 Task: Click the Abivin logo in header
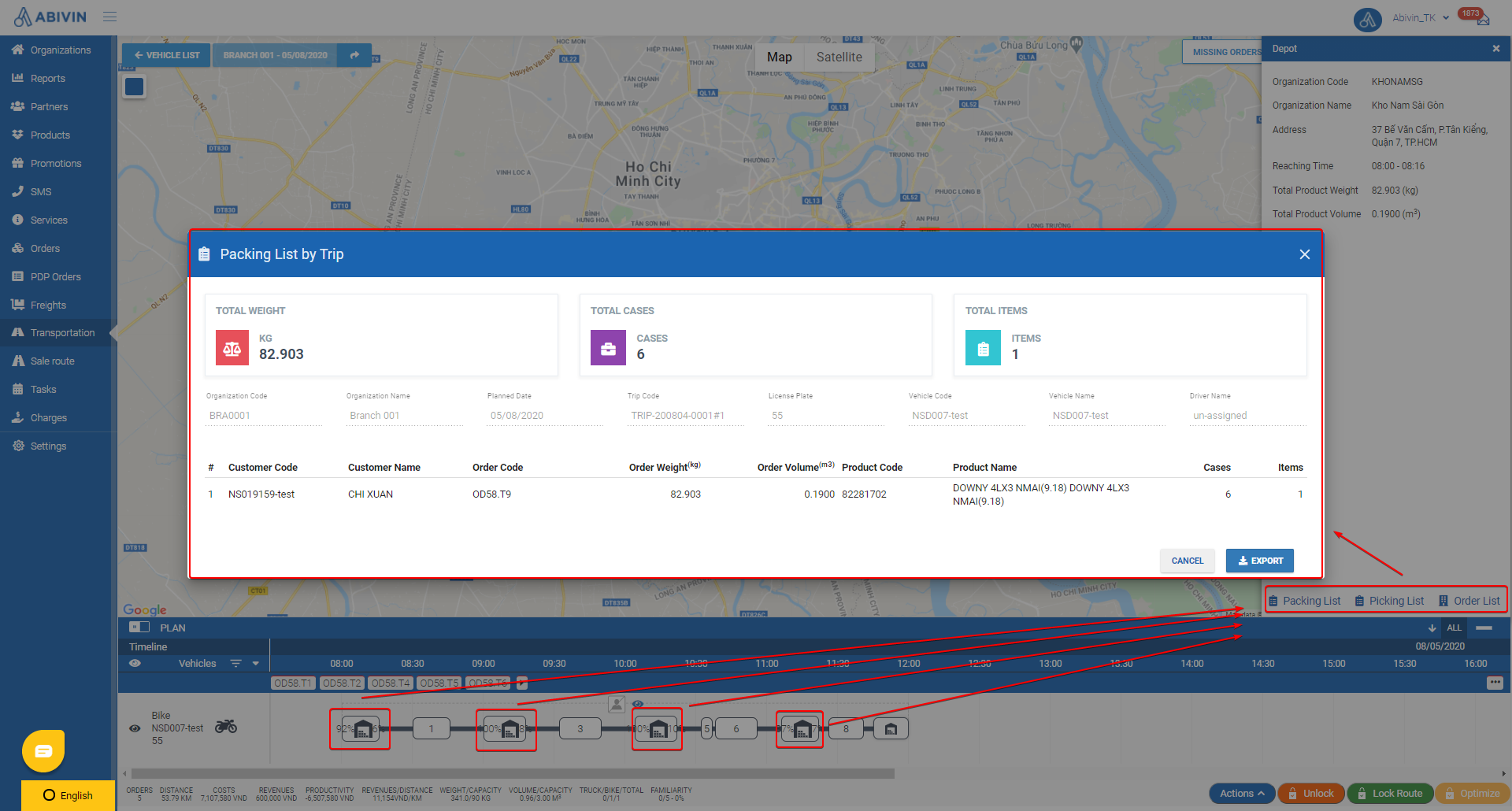click(50, 17)
